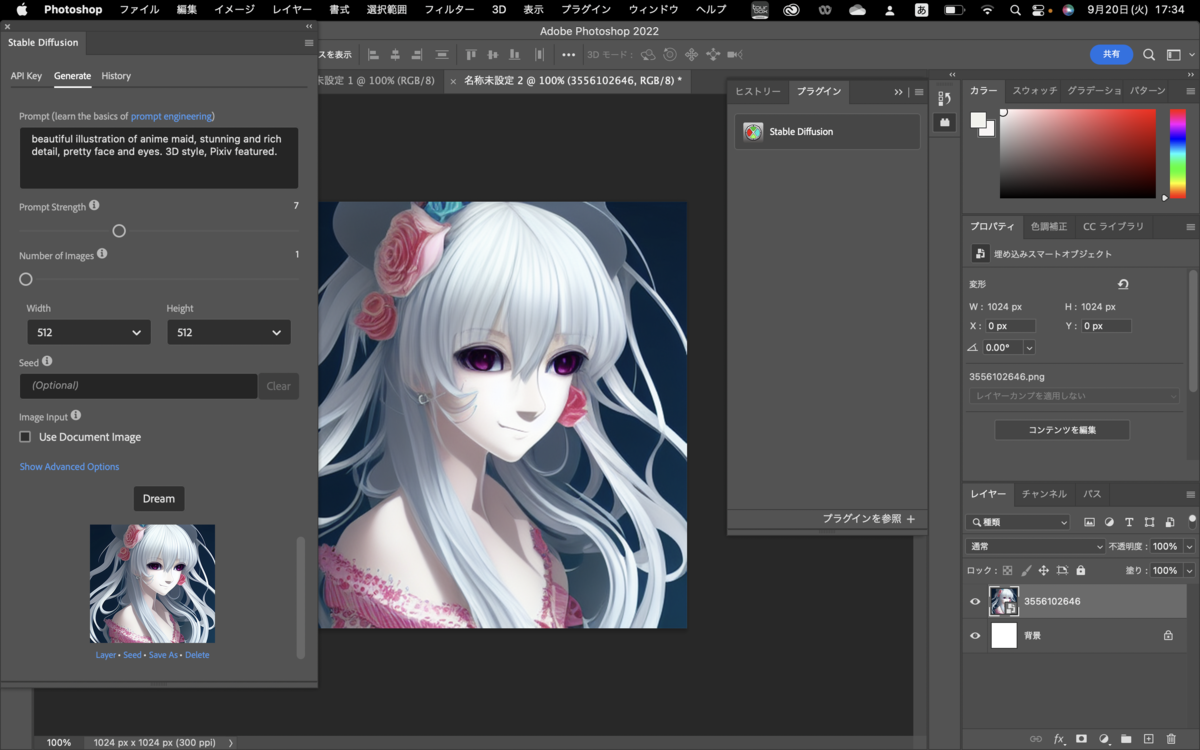Align bottom edges in options bar
The height and width of the screenshot is (750, 1200).
[514, 55]
